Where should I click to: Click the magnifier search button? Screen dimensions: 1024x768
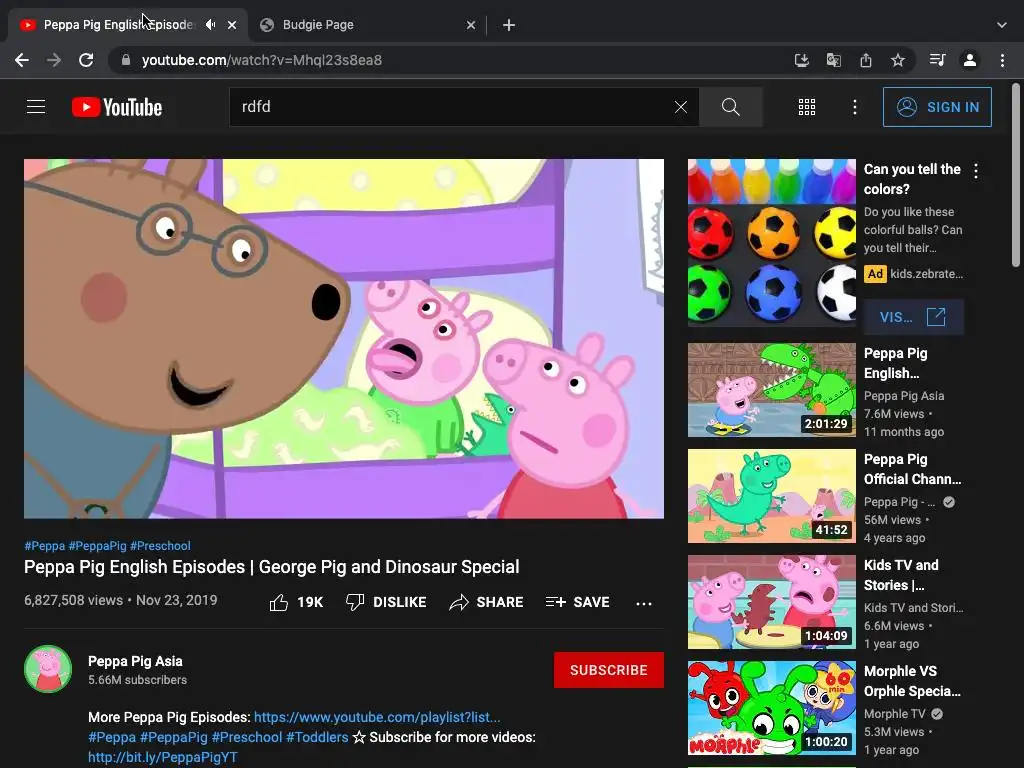point(731,106)
